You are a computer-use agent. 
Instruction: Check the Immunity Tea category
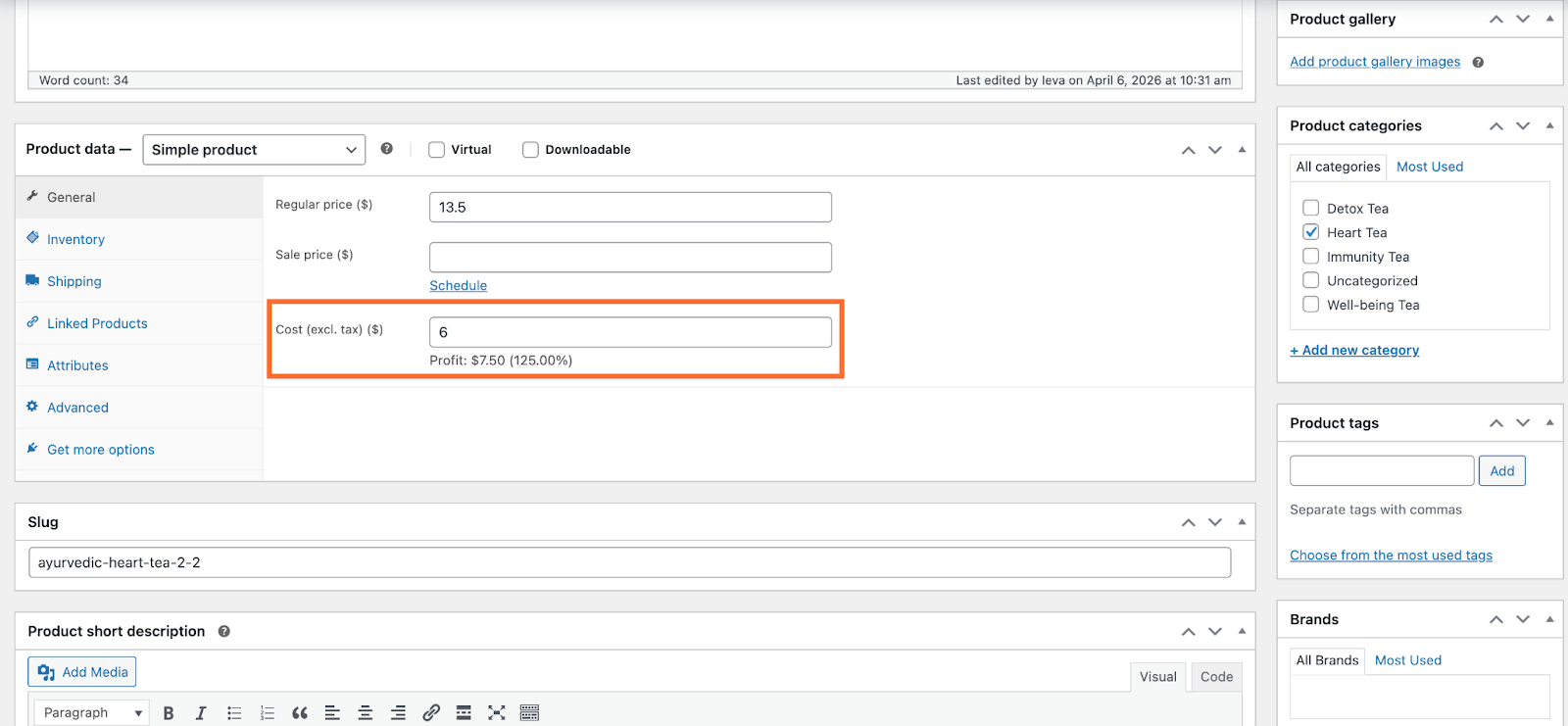(1310, 256)
